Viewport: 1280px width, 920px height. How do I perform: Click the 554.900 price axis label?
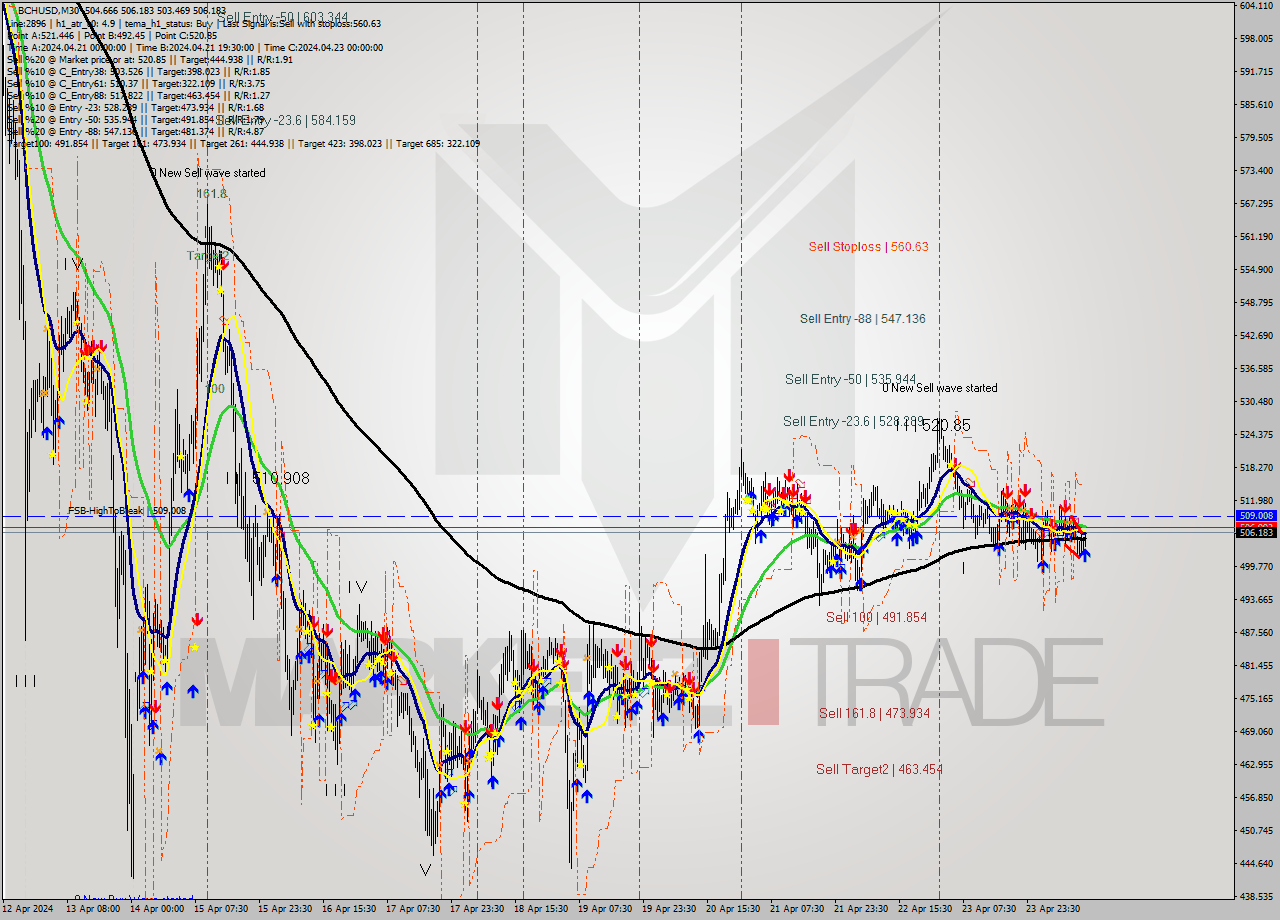tap(1256, 269)
